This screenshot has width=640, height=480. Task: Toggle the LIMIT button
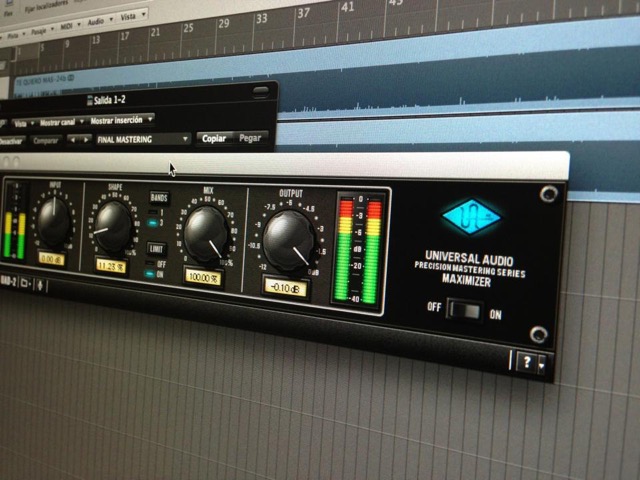pyautogui.click(x=157, y=248)
